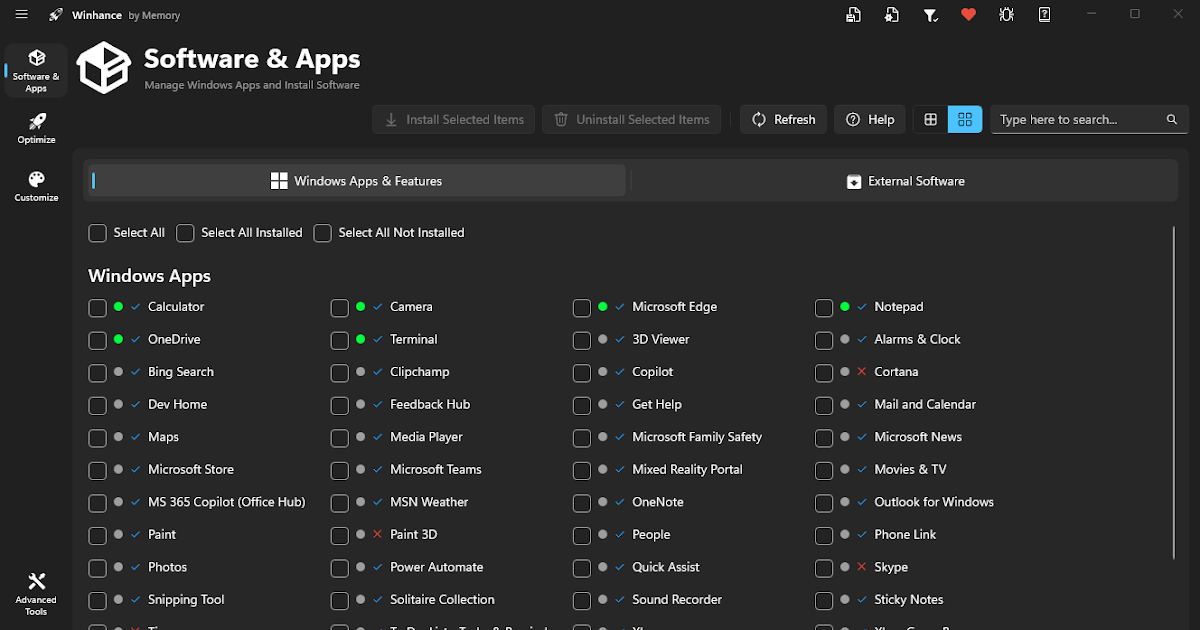Switch to Windows Apps & Features tab
The width and height of the screenshot is (1200, 630).
356,181
